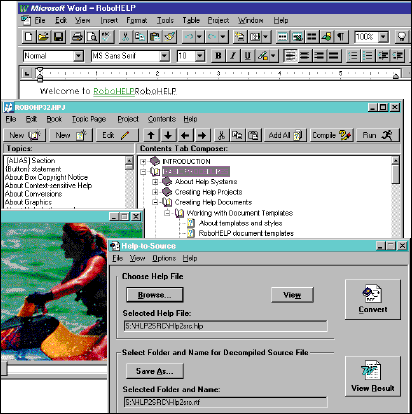Click the Selected Folder and Name field
This screenshot has width=412, height=414.
225,402
